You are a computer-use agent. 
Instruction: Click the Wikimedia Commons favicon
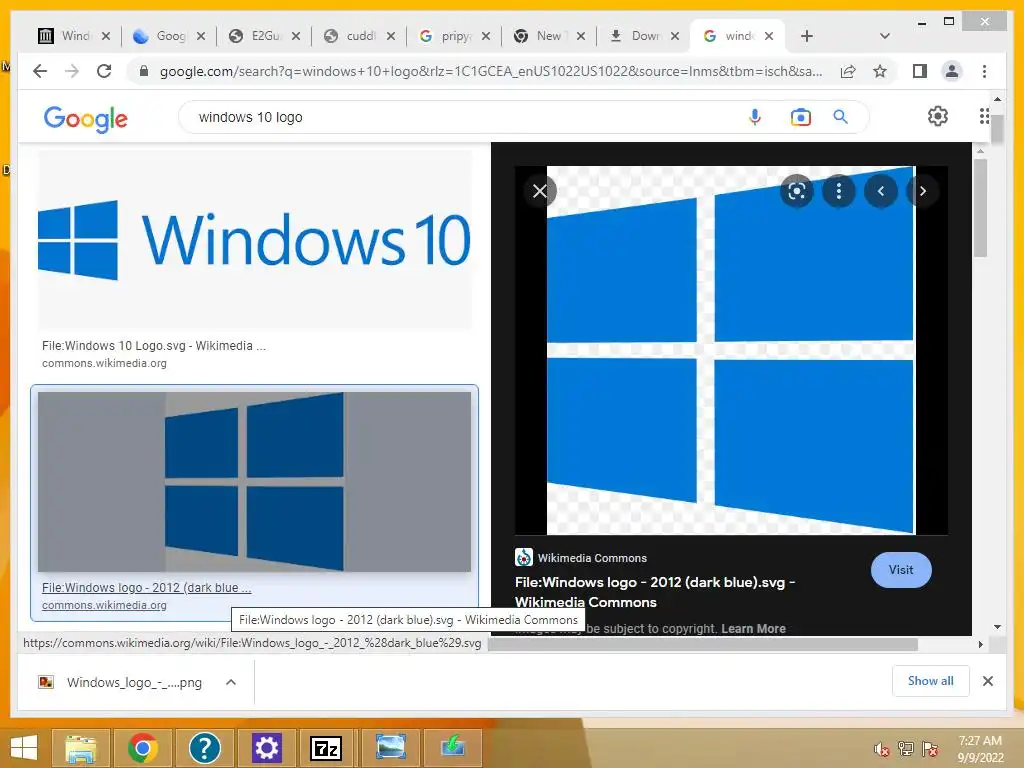click(x=524, y=557)
